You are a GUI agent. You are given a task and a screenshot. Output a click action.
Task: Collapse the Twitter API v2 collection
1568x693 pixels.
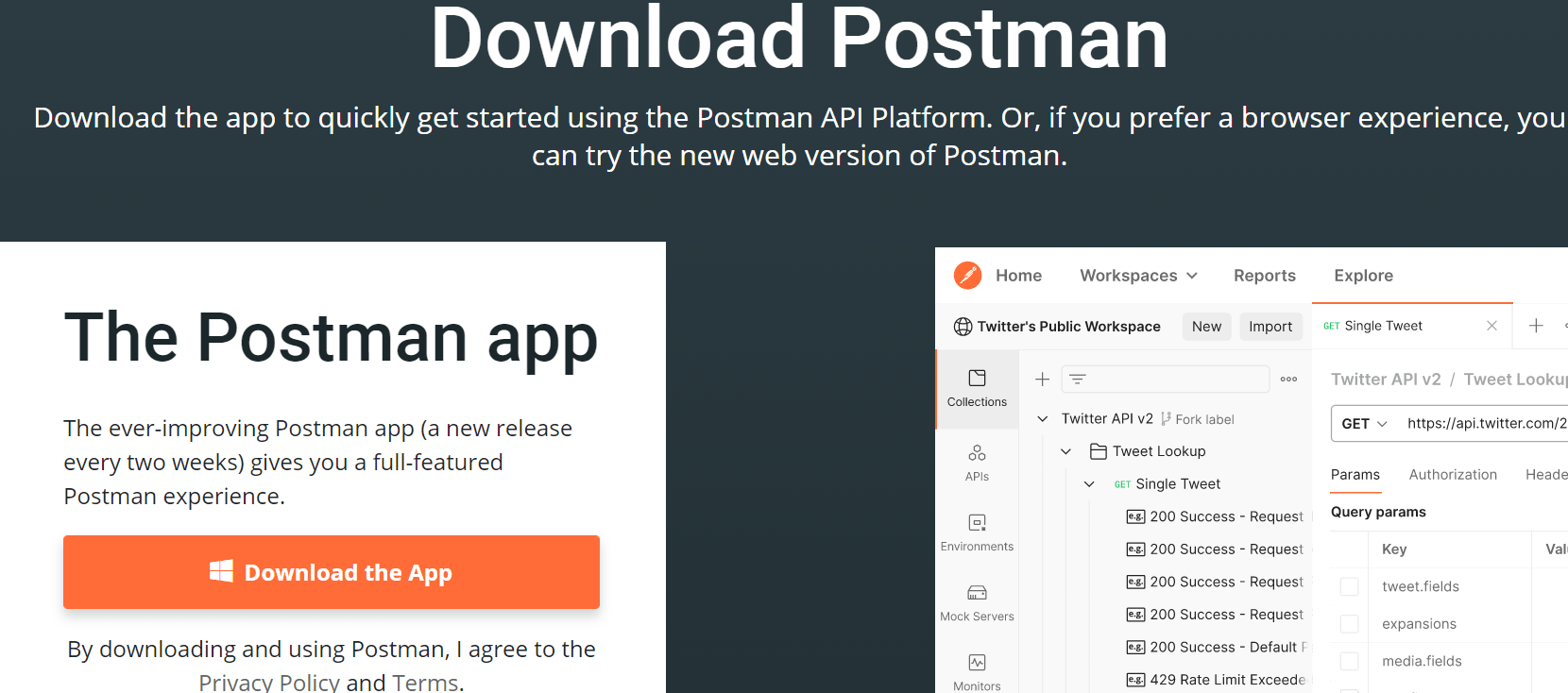pyautogui.click(x=1042, y=418)
